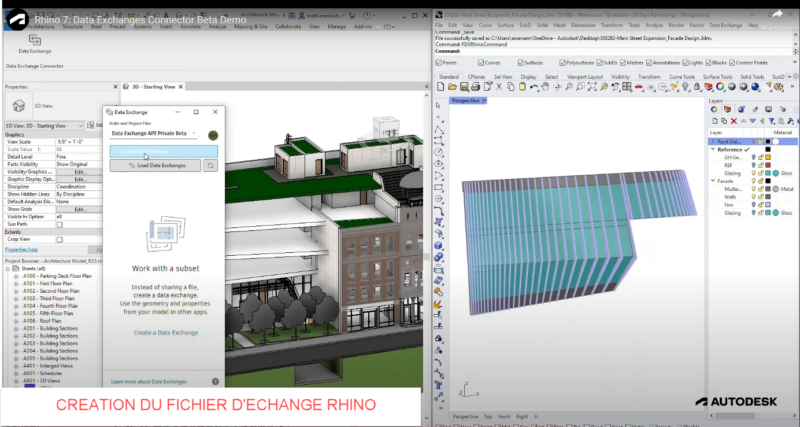Click the Create a Data Exchange link
800x427 pixels.
tap(165, 332)
